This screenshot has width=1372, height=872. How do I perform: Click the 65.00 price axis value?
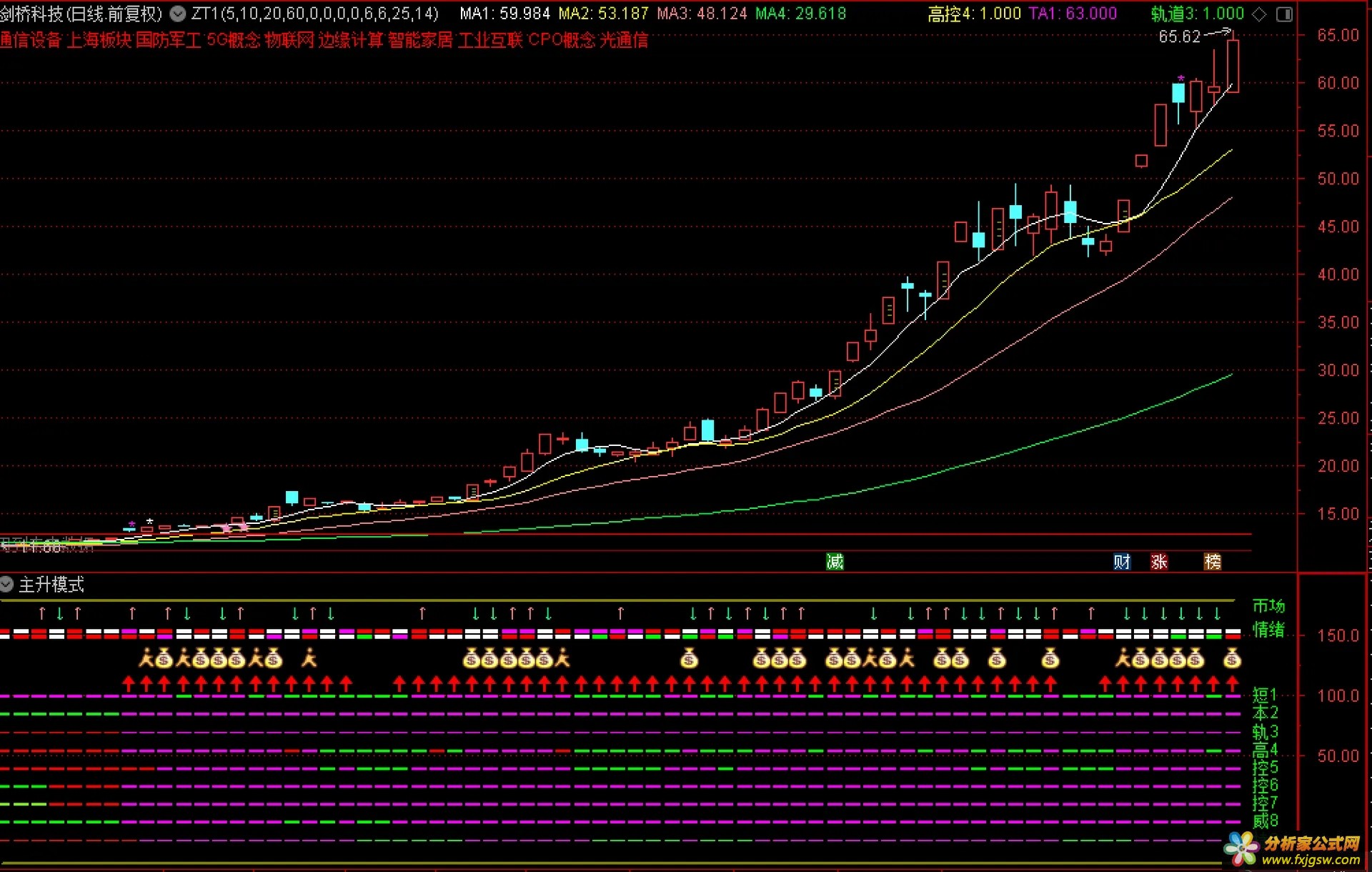1338,35
